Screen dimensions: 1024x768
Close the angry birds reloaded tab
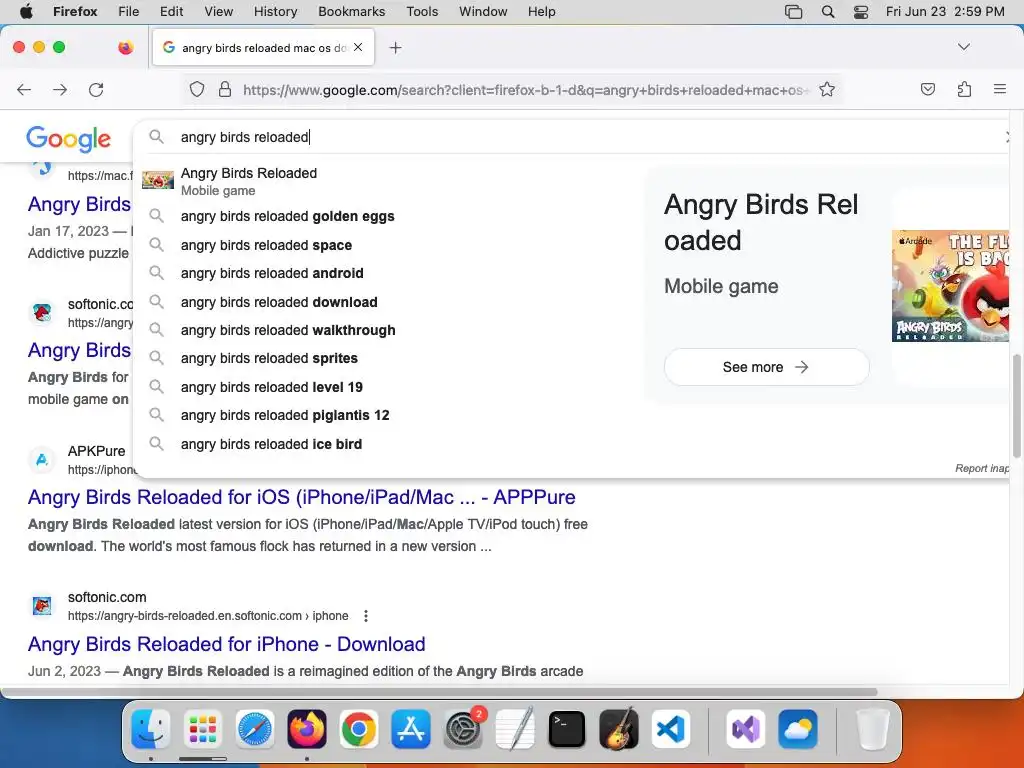pos(358,47)
